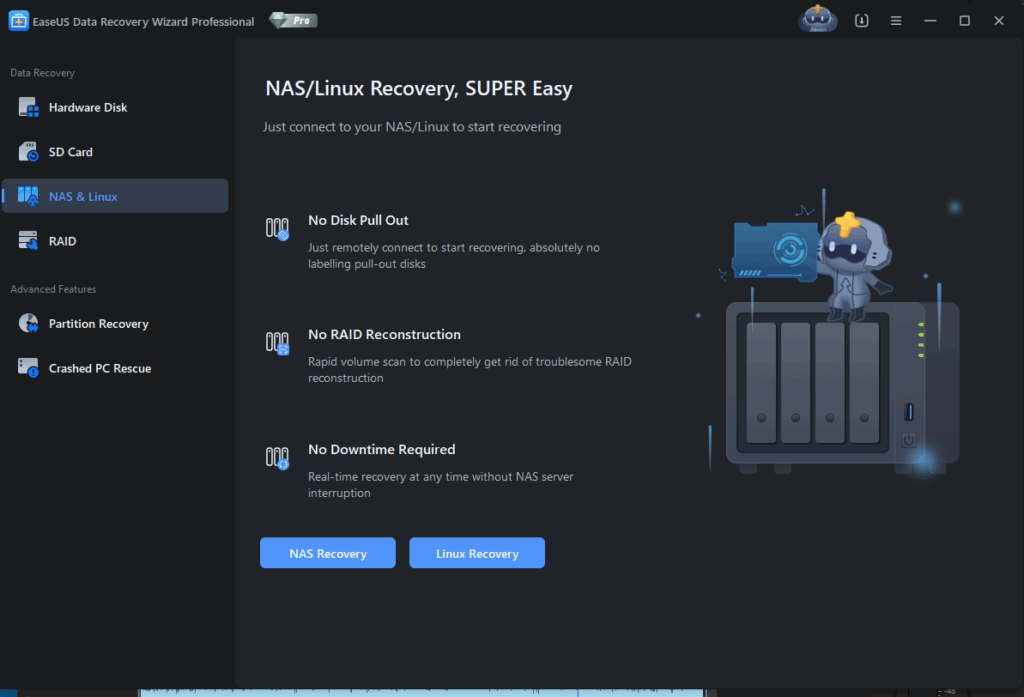The image size is (1024, 697).
Task: Start NAS Recovery
Action: point(328,553)
